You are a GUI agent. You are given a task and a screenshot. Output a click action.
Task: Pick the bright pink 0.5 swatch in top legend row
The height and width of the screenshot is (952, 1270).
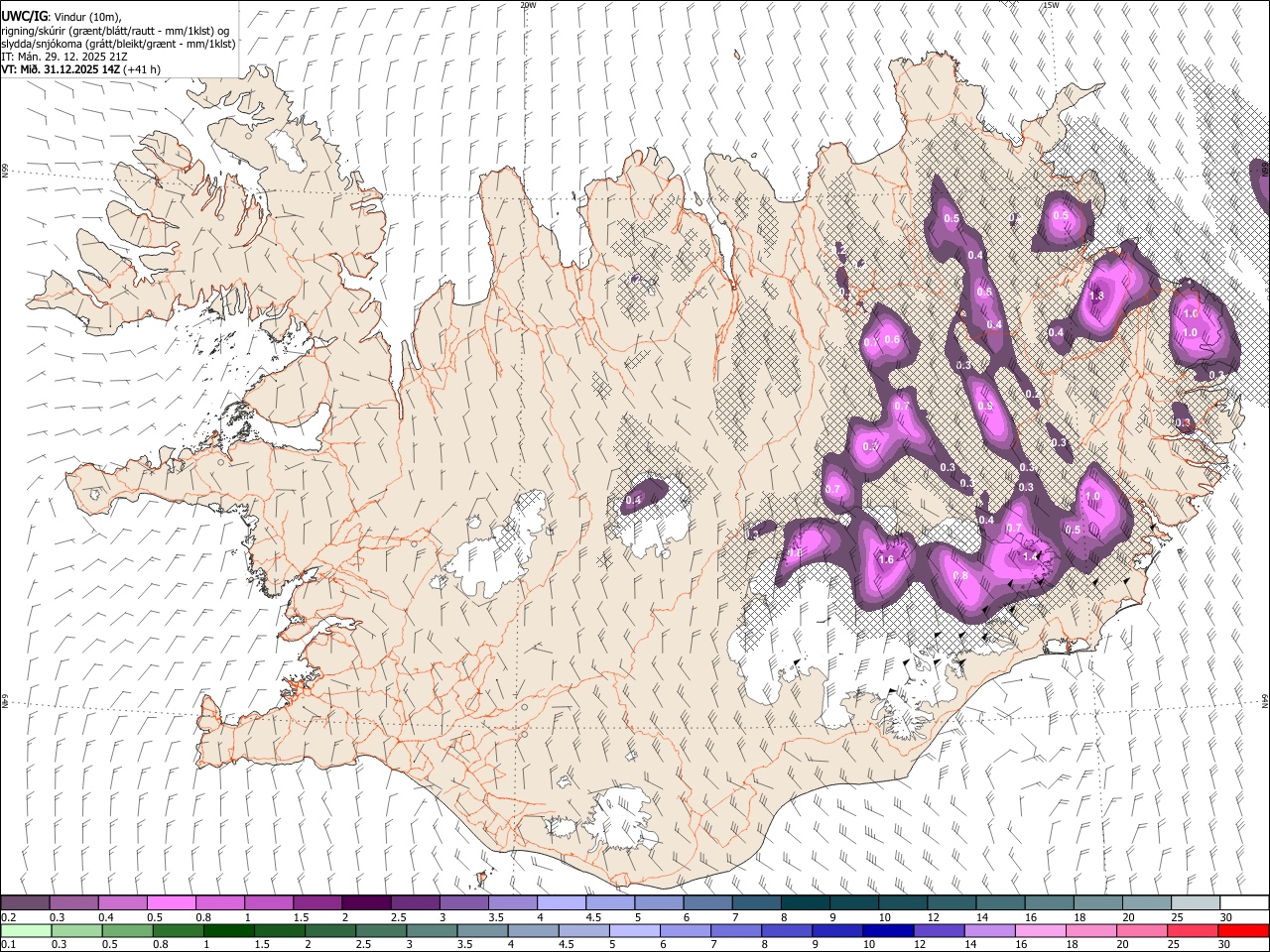(x=171, y=903)
